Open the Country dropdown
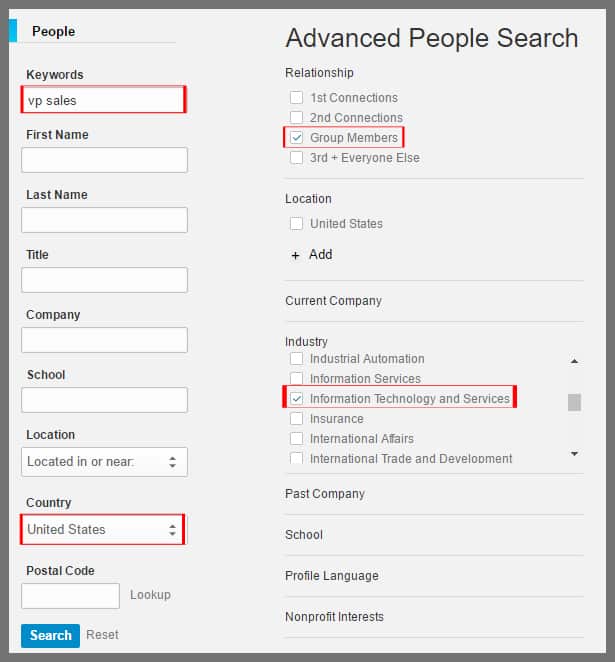Viewport: 615px width, 662px height. point(103,529)
